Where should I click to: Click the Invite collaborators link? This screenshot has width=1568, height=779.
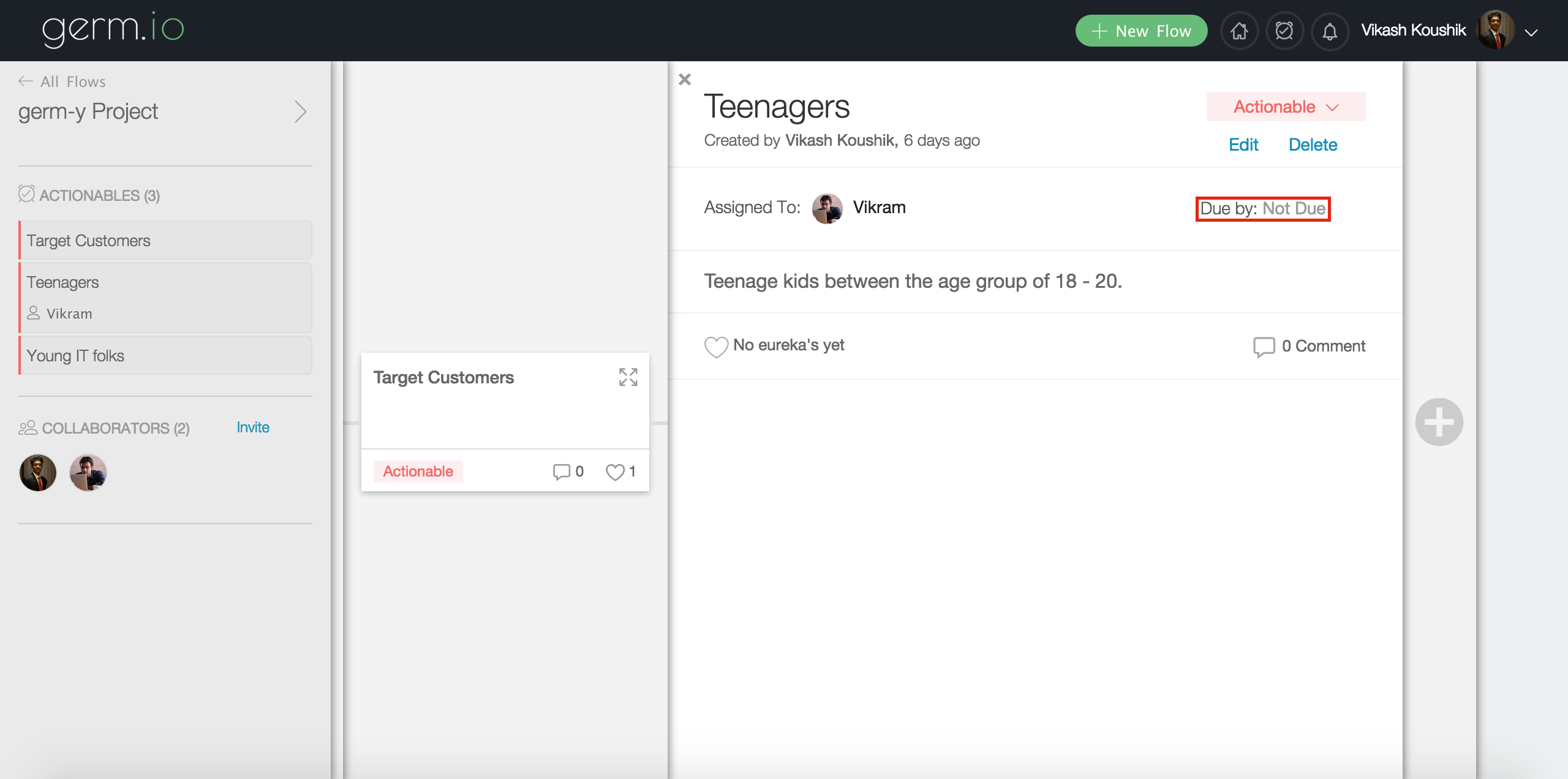[x=253, y=427]
